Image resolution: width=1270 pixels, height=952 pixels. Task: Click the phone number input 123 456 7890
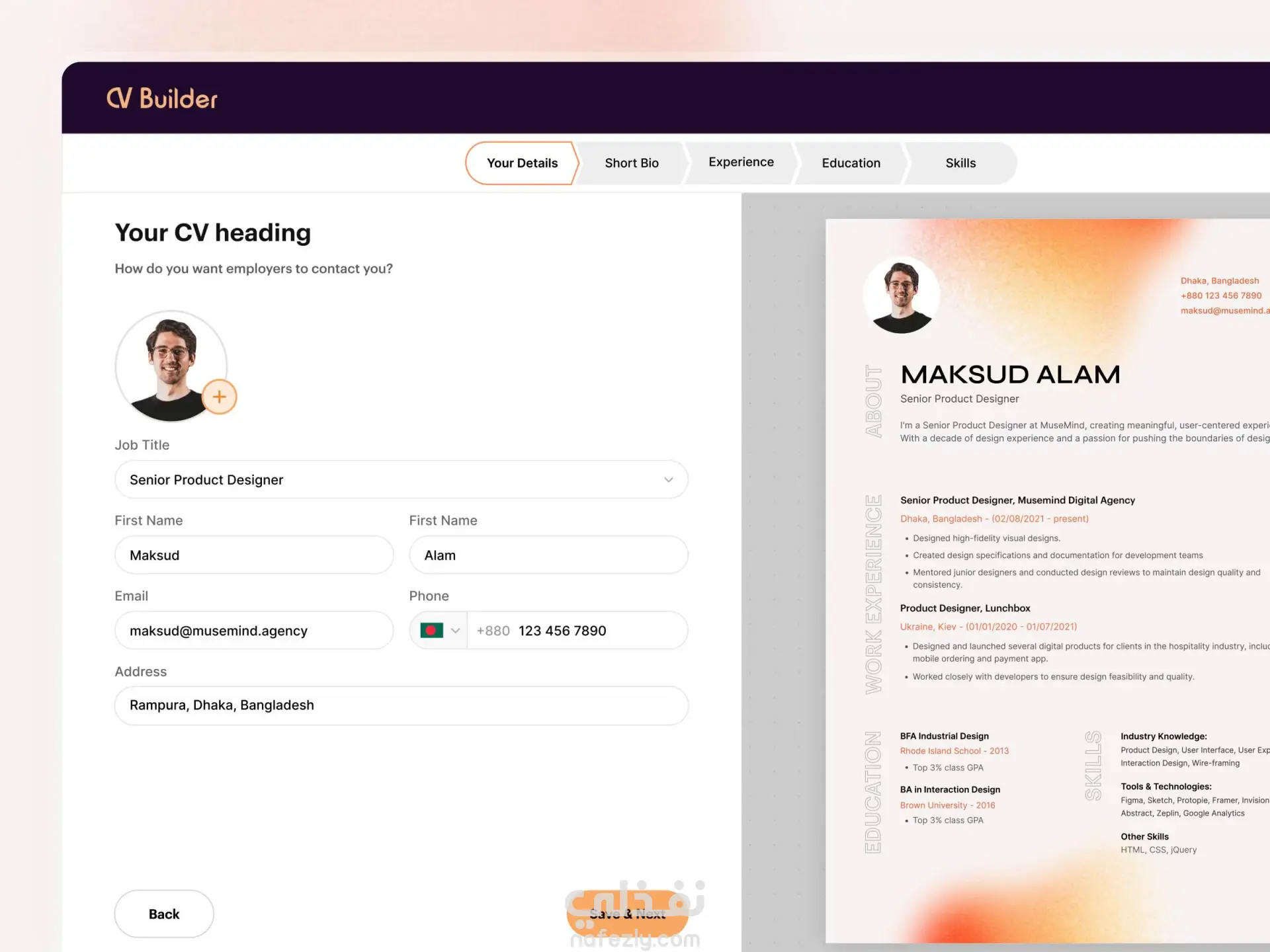click(x=577, y=631)
